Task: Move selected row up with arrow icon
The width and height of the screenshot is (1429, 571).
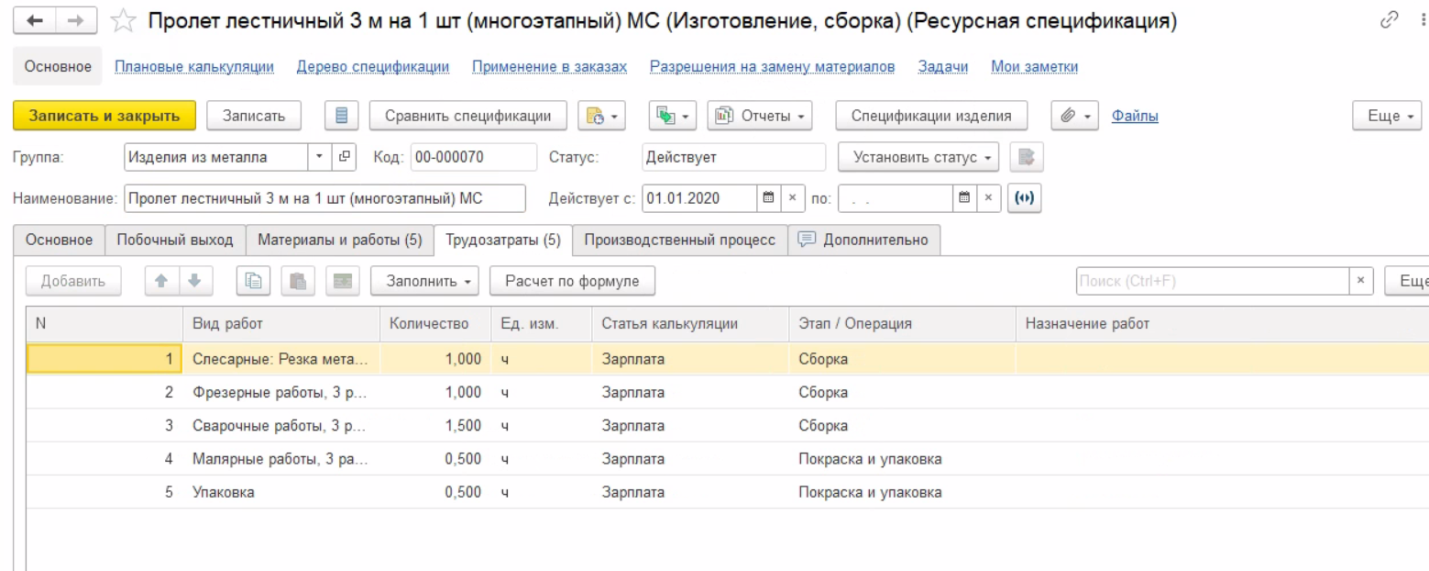Action: pos(161,281)
